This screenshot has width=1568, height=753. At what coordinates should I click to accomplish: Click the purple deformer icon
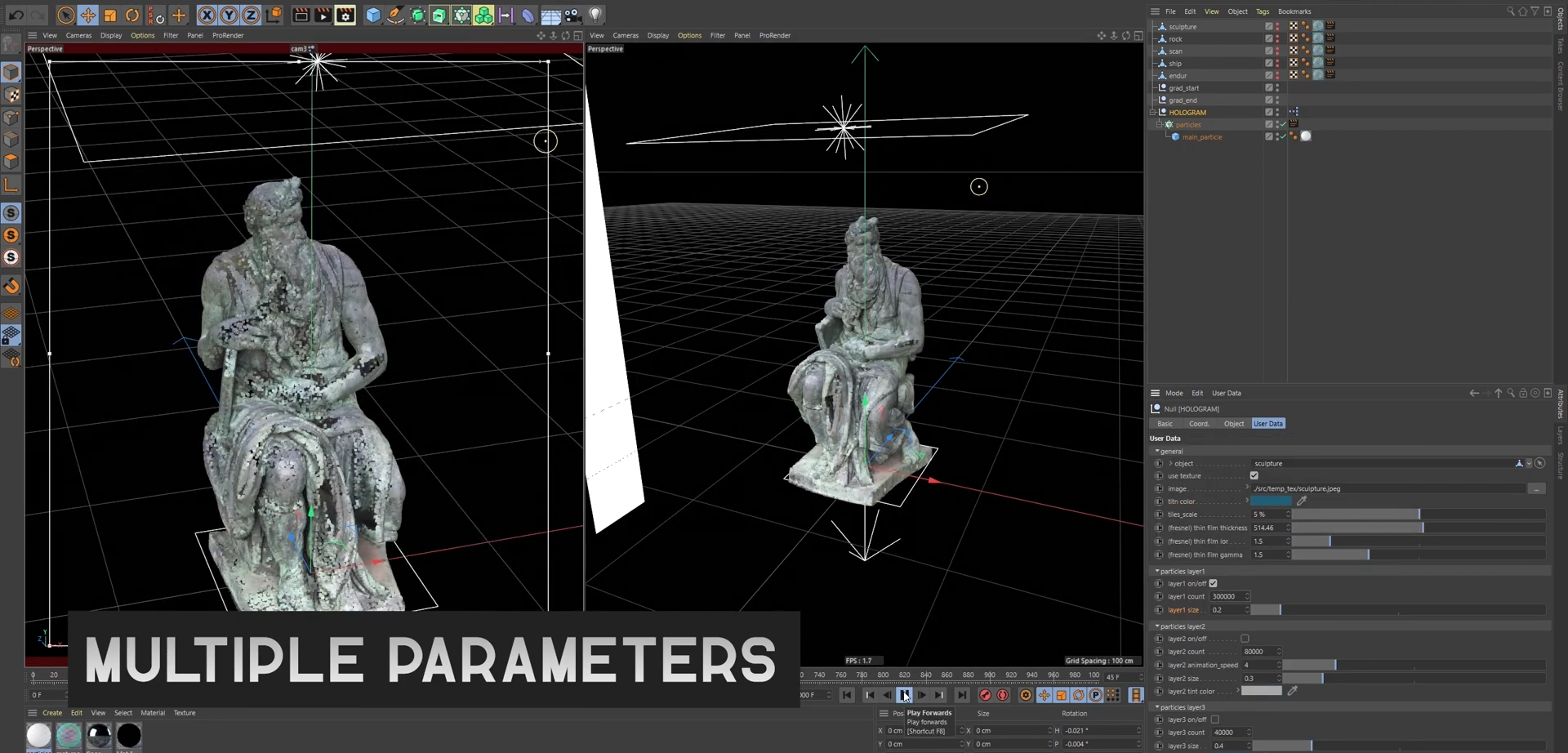click(528, 15)
